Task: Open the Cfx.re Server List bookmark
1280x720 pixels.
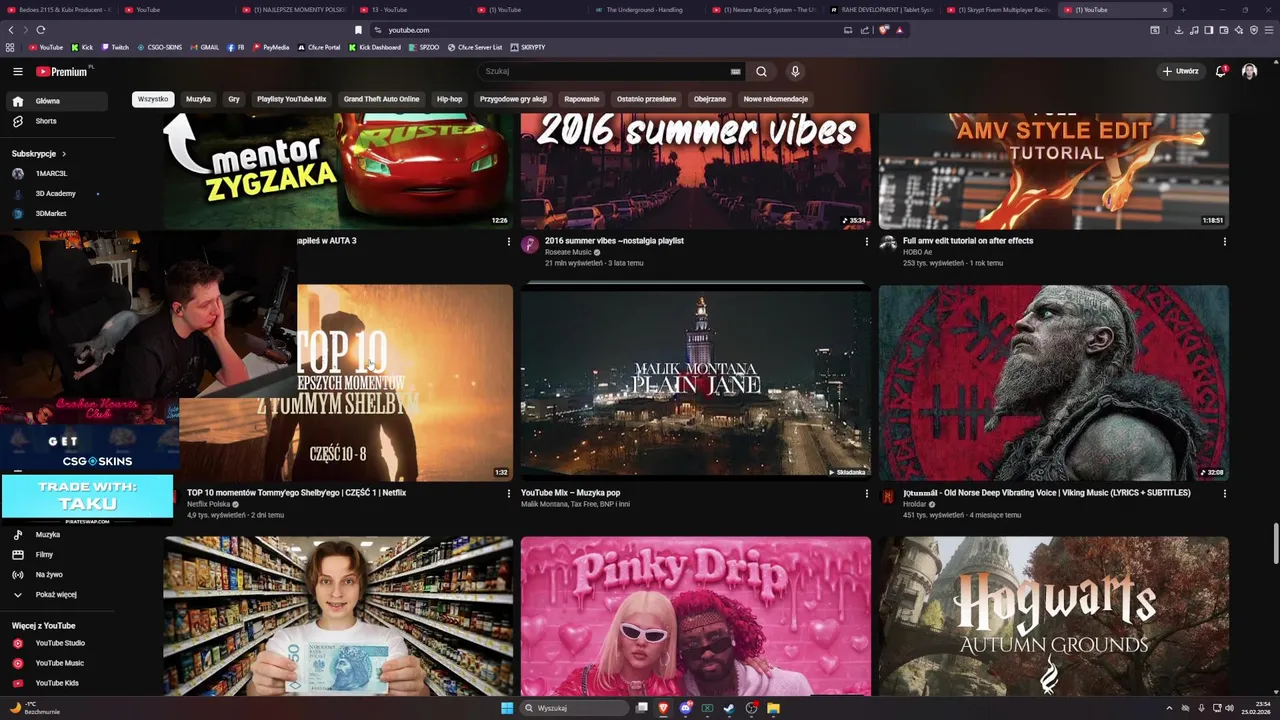Action: point(475,47)
